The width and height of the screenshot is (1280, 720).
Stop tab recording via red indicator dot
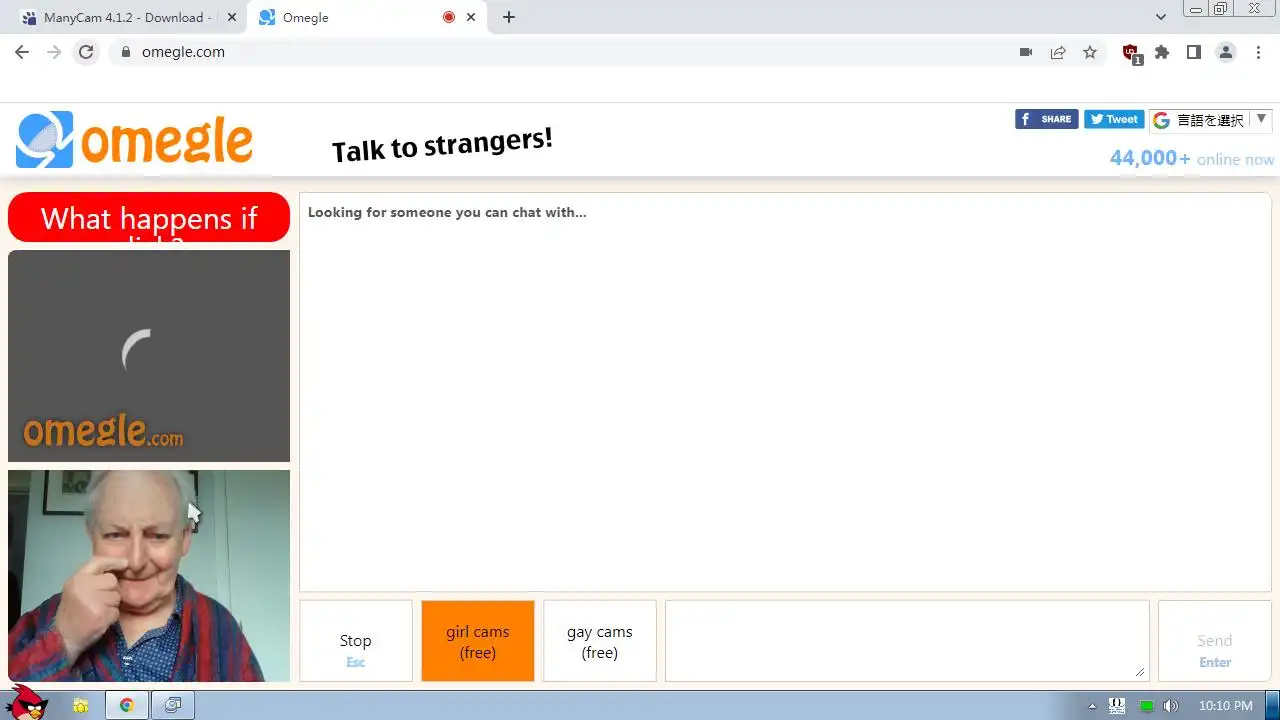click(x=449, y=17)
